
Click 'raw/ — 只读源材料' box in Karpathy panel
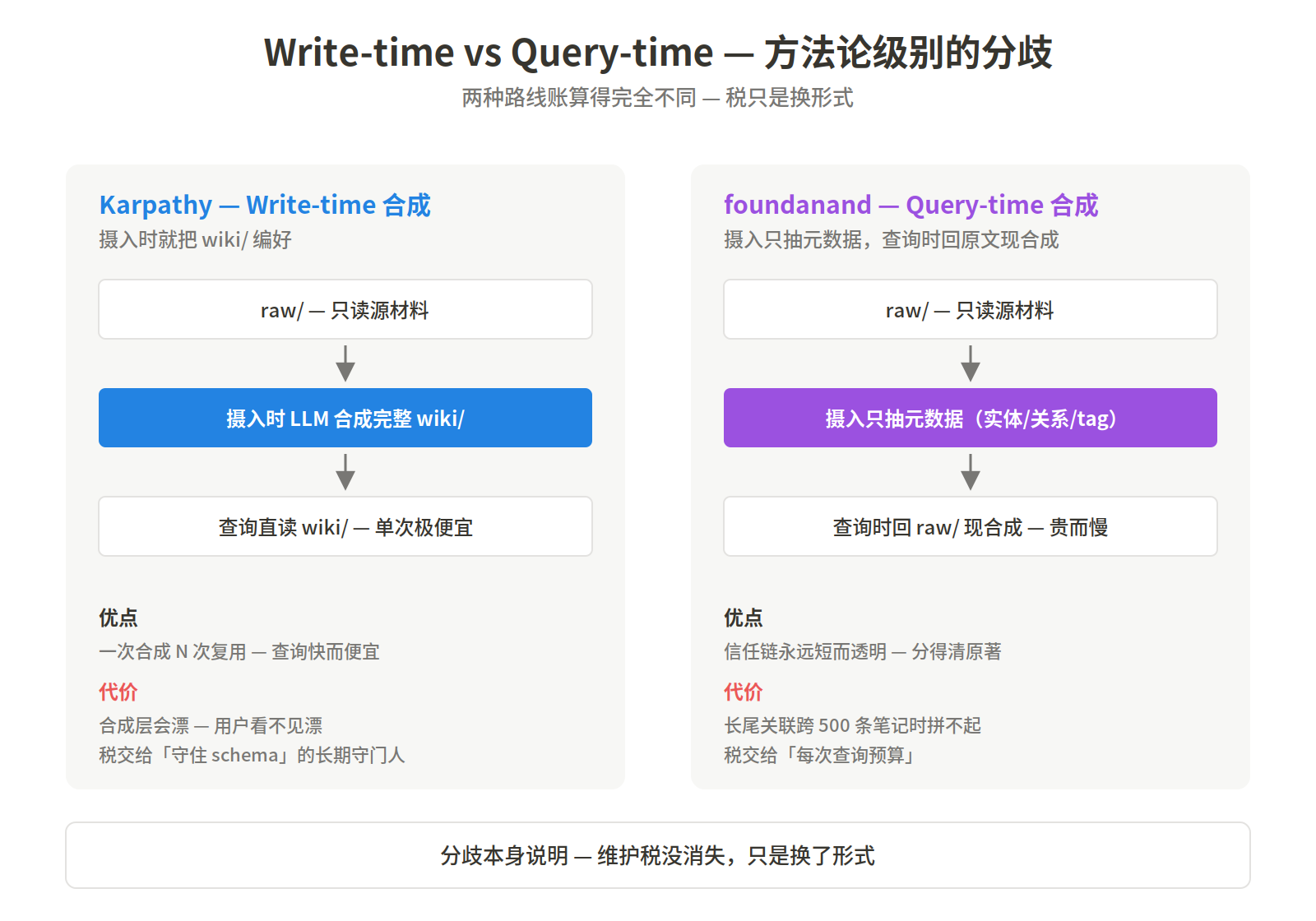(x=345, y=309)
